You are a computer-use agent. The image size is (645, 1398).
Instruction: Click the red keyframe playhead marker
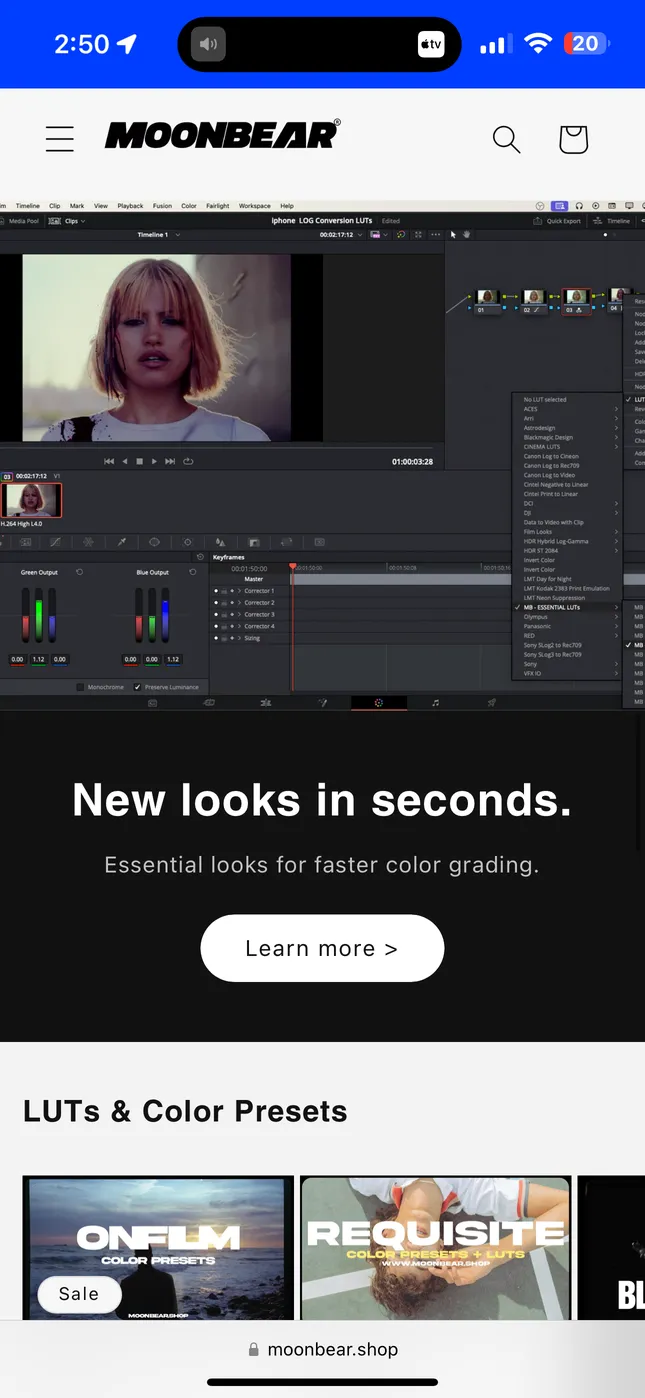tap(292, 567)
